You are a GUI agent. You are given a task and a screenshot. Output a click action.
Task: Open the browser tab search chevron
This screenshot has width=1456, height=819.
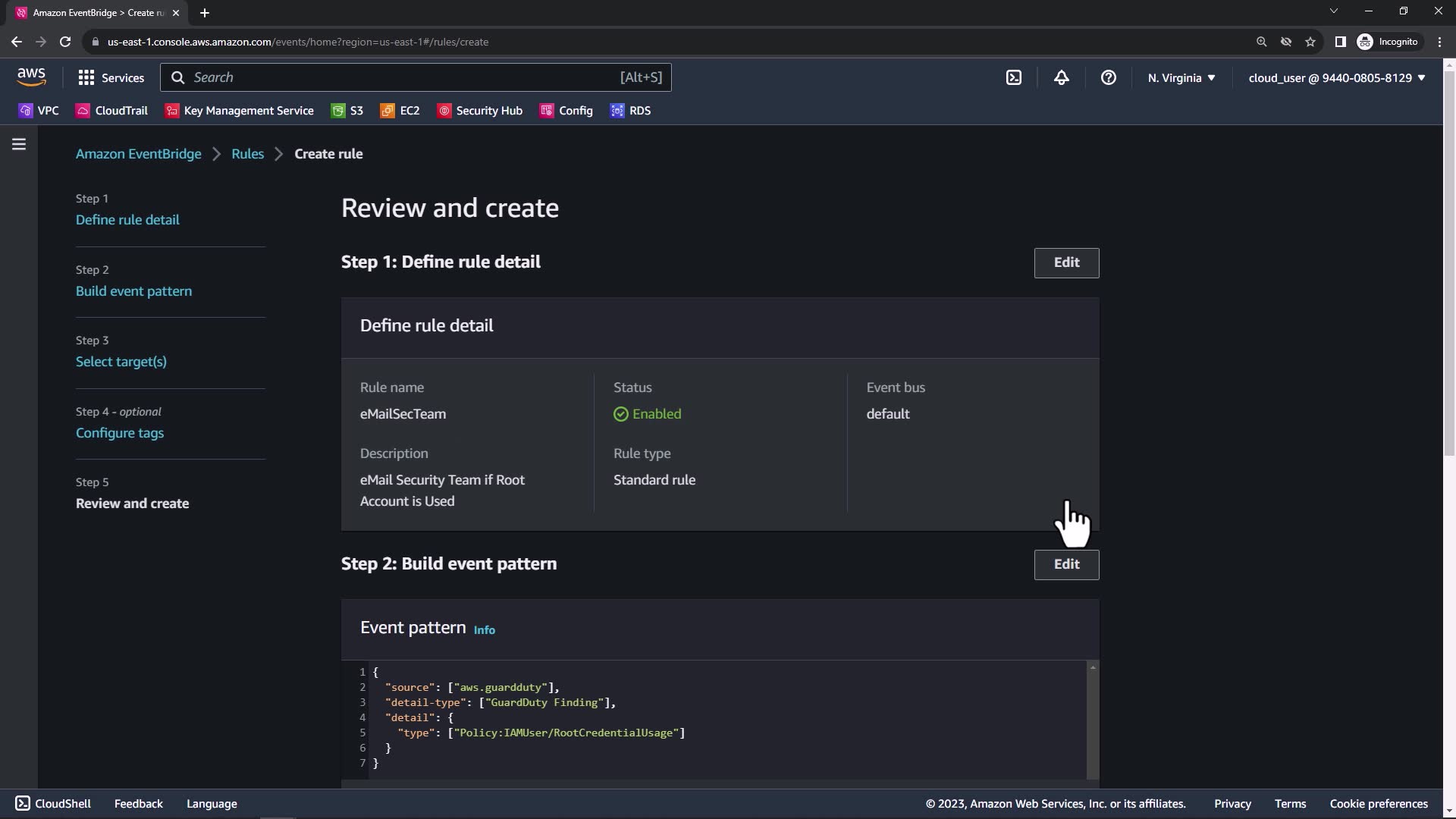click(1333, 11)
